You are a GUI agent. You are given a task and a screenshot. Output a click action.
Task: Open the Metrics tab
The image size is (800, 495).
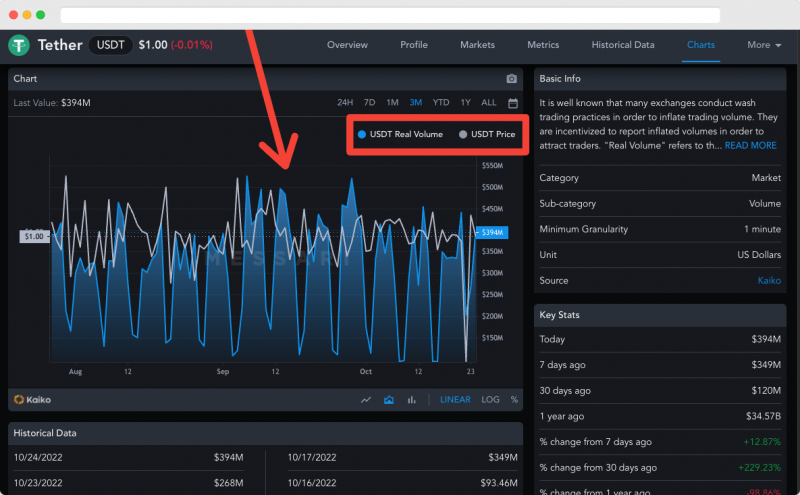pyautogui.click(x=543, y=45)
